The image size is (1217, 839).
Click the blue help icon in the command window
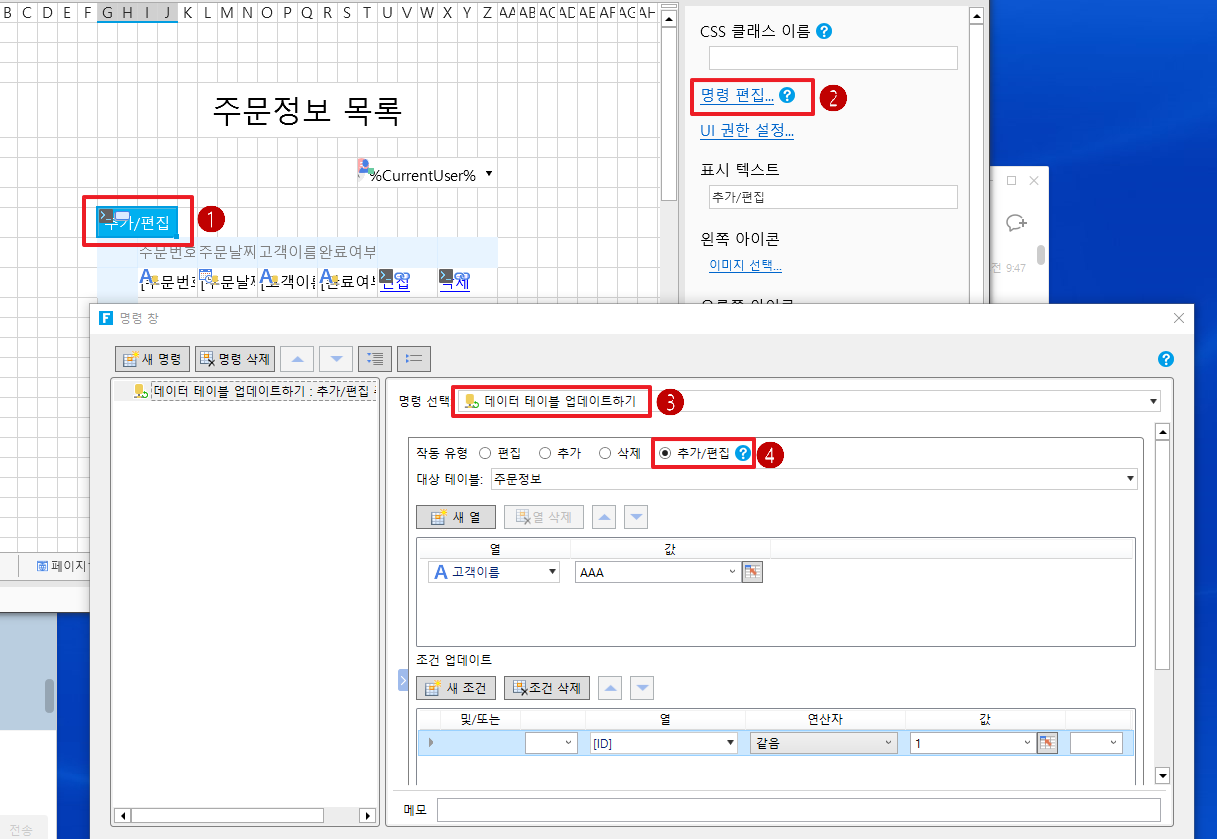(1165, 359)
